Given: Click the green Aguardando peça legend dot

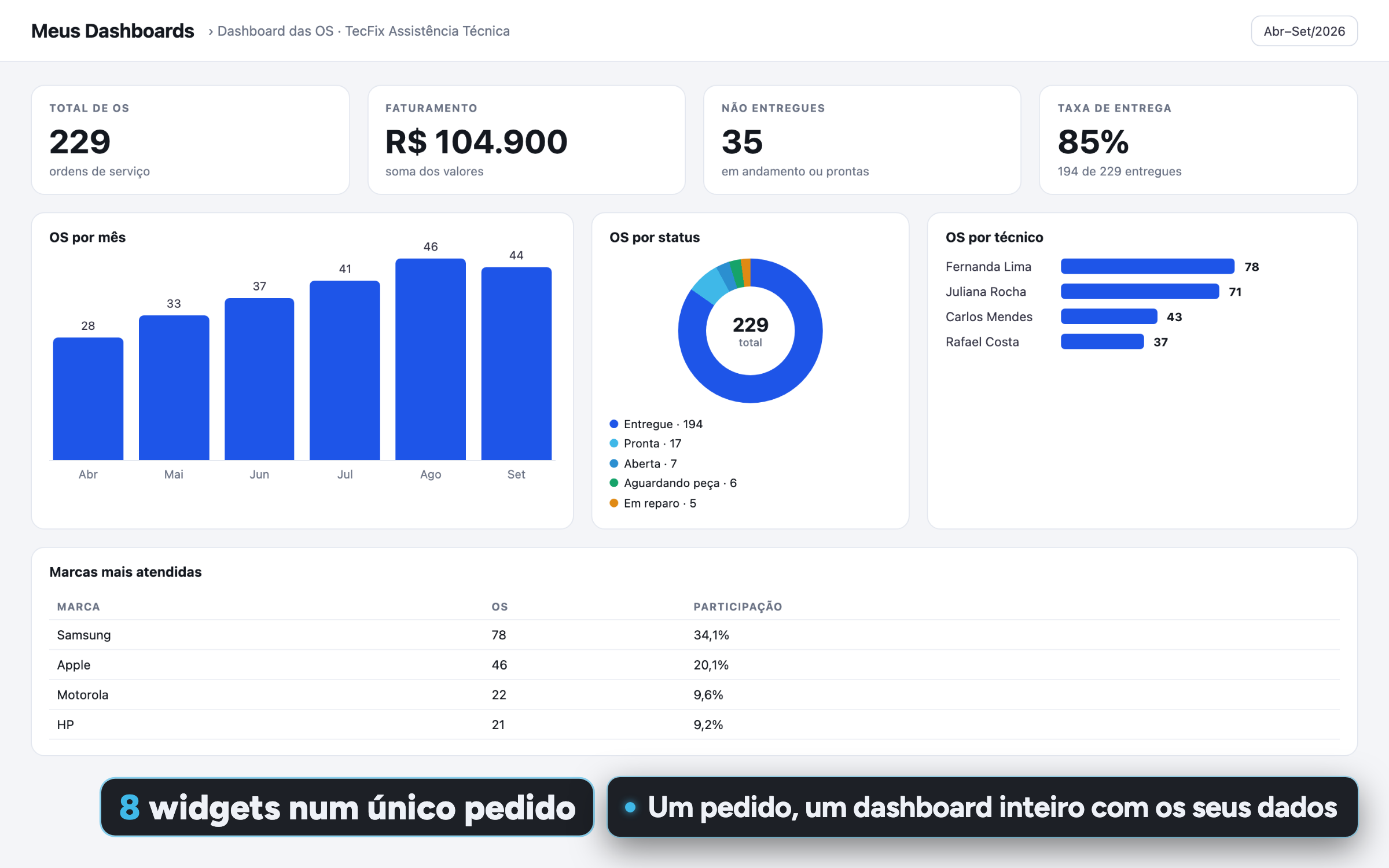Looking at the screenshot, I should pyautogui.click(x=614, y=483).
